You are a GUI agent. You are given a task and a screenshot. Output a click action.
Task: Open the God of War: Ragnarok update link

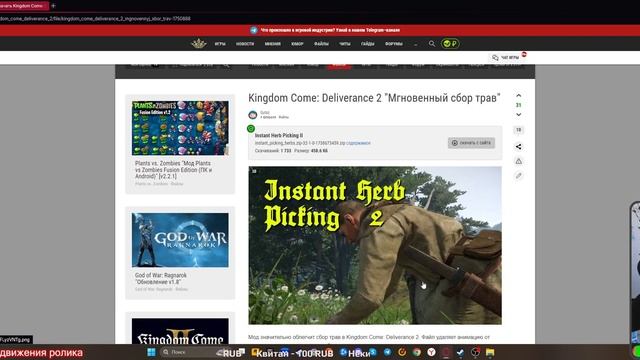(x=161, y=279)
